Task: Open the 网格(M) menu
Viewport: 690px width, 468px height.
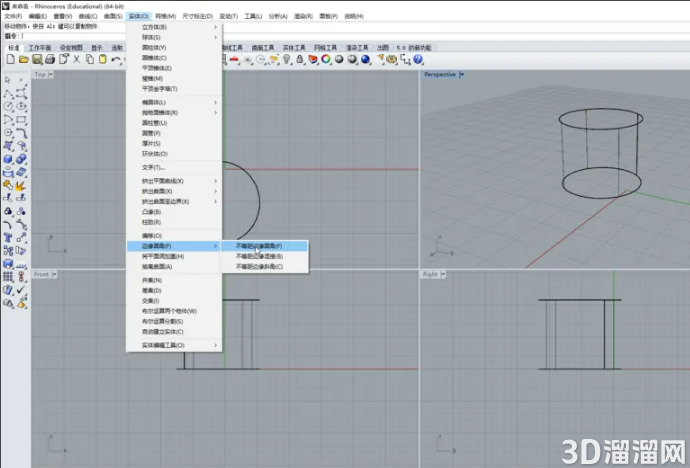Action: 165,16
